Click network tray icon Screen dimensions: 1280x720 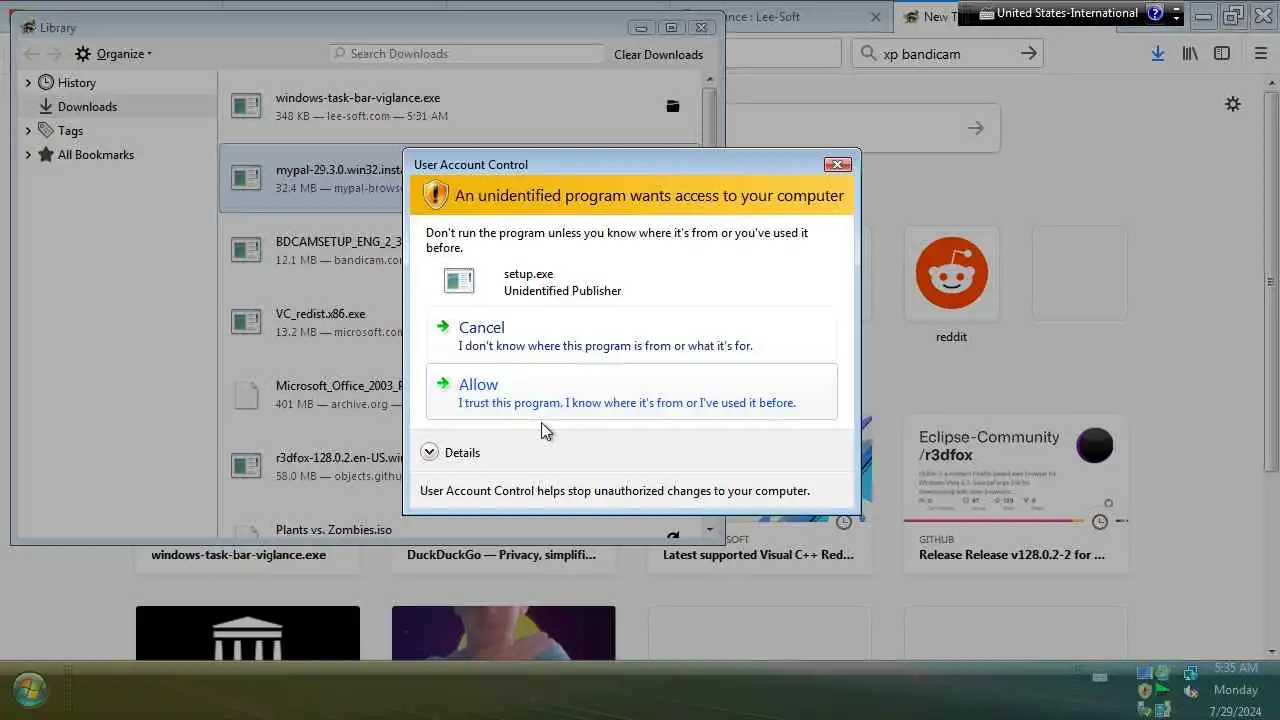point(1191,673)
